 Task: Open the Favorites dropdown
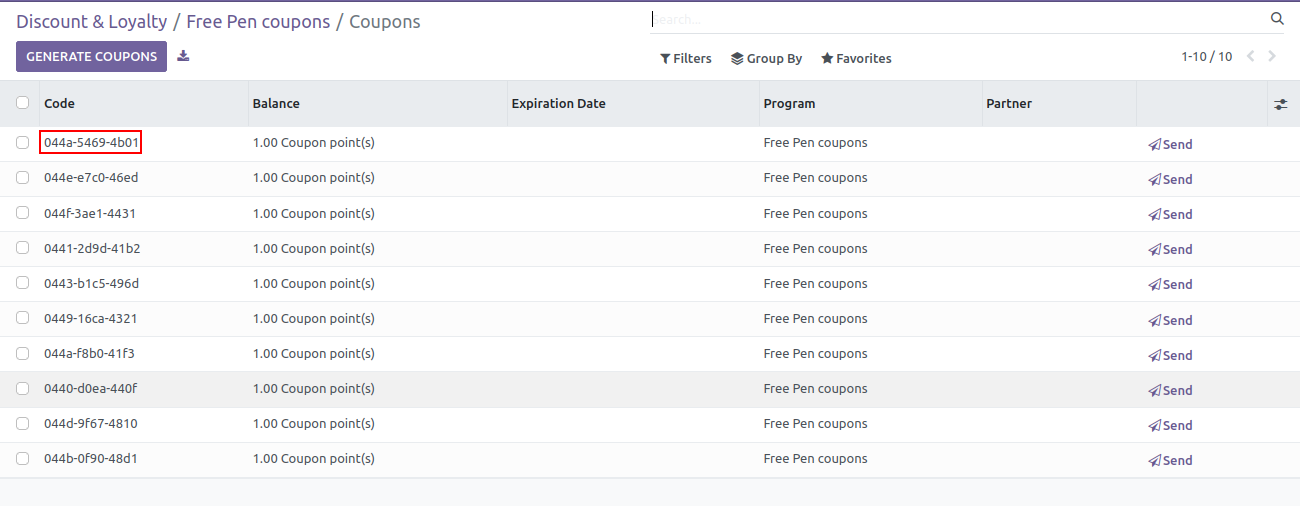click(856, 59)
